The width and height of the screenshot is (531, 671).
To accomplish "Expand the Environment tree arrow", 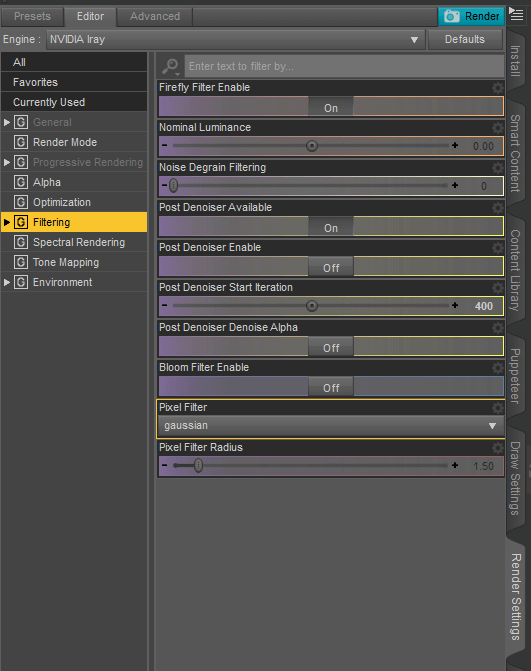I will pyautogui.click(x=6, y=282).
